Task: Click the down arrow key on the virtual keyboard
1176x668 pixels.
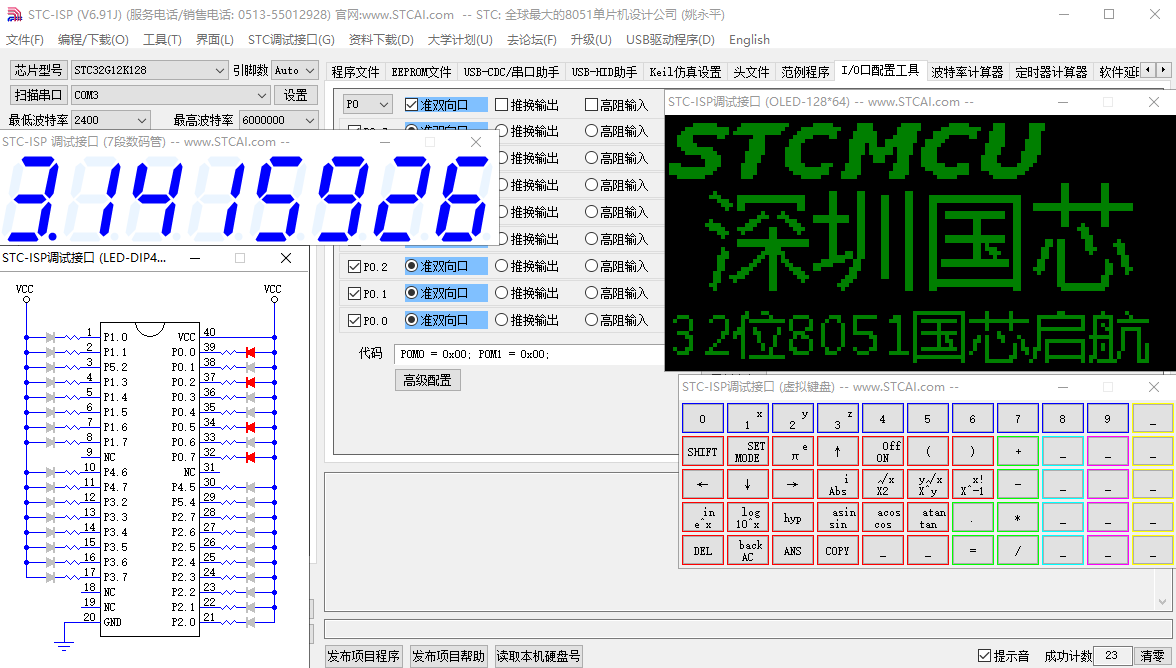Action: [748, 484]
